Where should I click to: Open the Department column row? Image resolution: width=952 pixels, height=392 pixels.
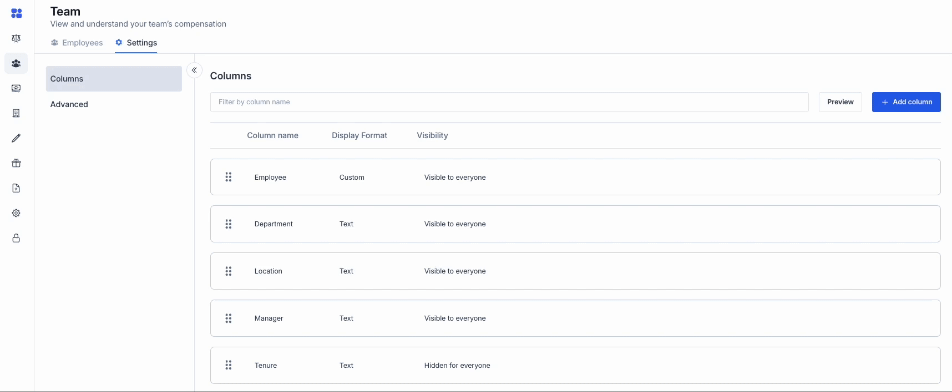575,224
